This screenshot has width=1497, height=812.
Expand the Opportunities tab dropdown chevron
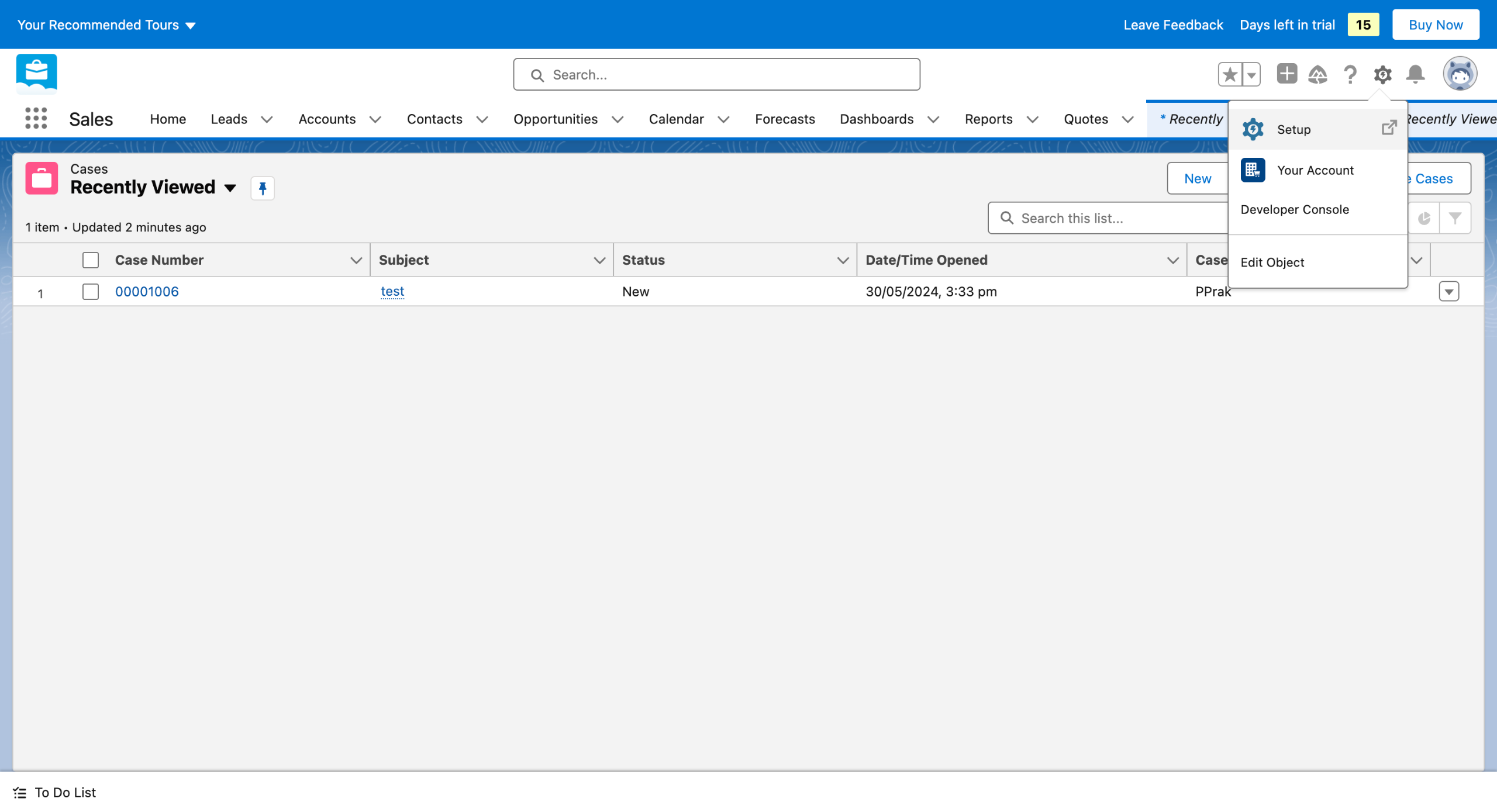click(x=618, y=119)
